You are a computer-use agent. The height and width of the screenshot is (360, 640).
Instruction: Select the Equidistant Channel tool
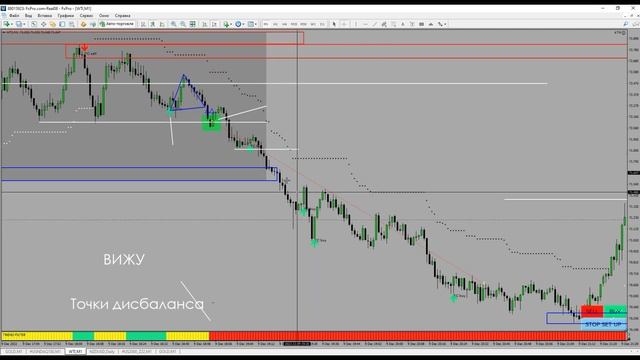[384, 24]
